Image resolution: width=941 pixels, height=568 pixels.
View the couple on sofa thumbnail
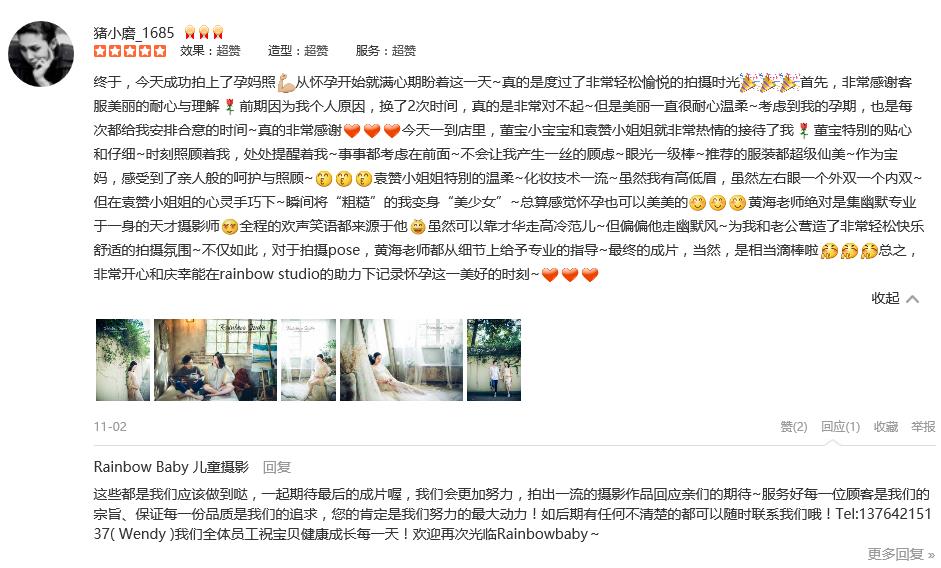click(215, 360)
